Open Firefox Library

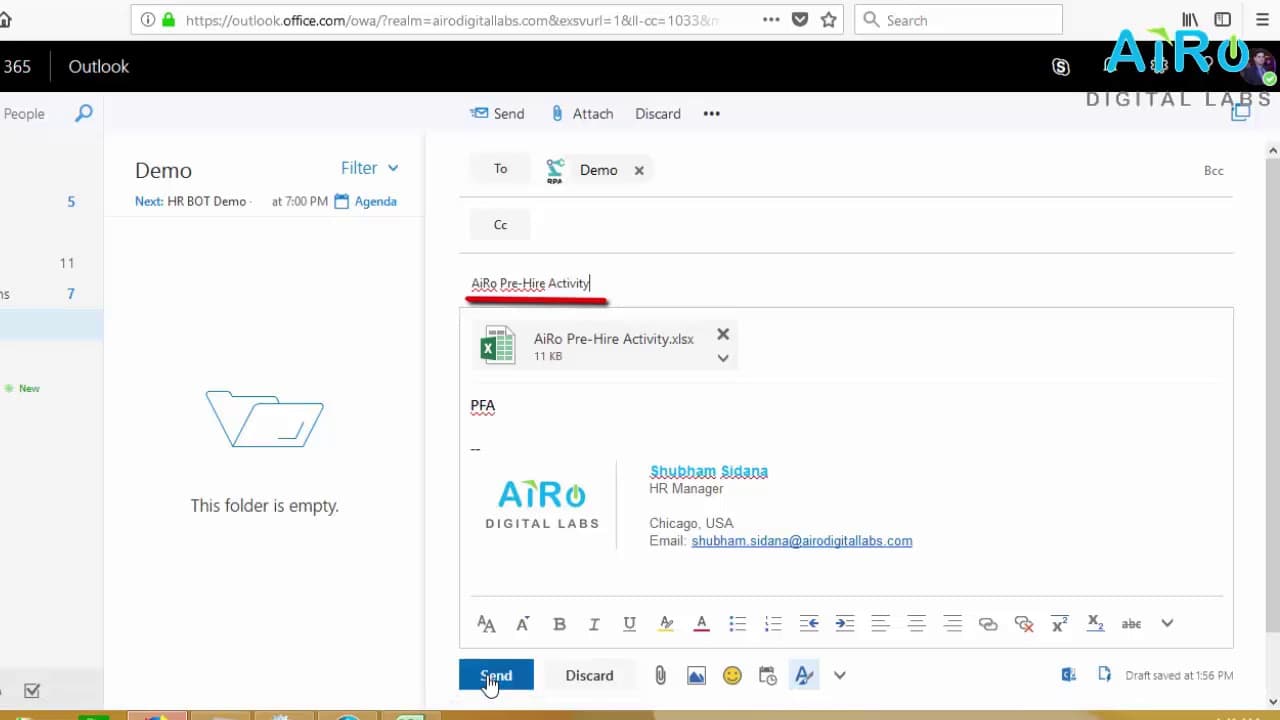click(x=1190, y=20)
